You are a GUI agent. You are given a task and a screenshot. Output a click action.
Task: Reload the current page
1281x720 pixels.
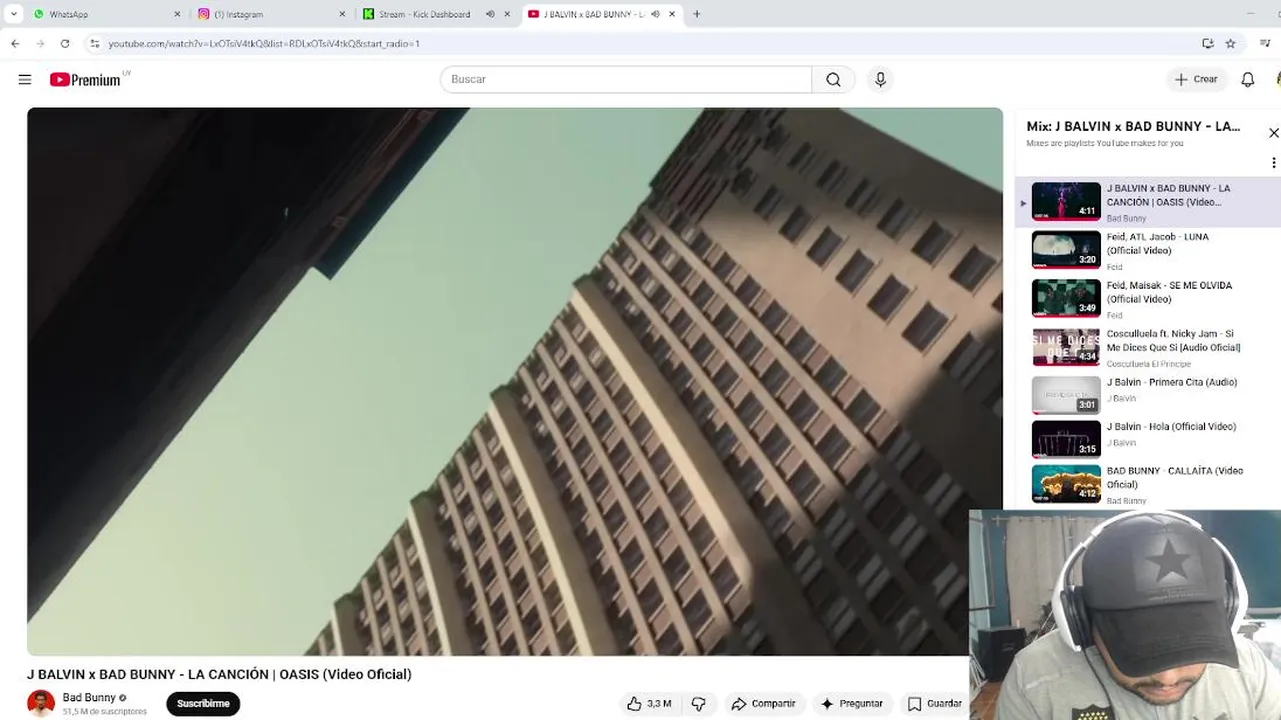65,44
